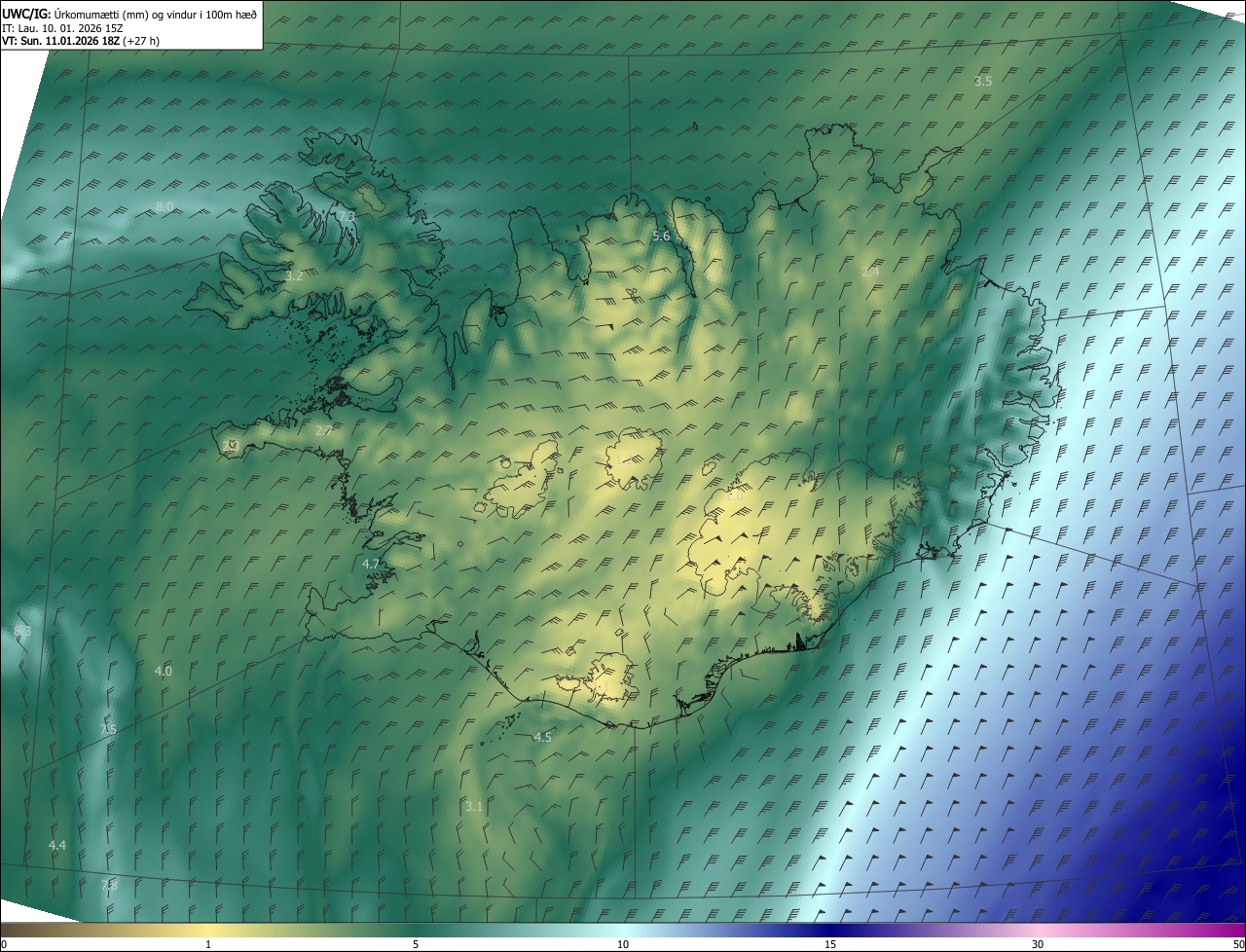Click the map value 4.0
Viewport: 1246px width, 952px height.
pos(164,672)
